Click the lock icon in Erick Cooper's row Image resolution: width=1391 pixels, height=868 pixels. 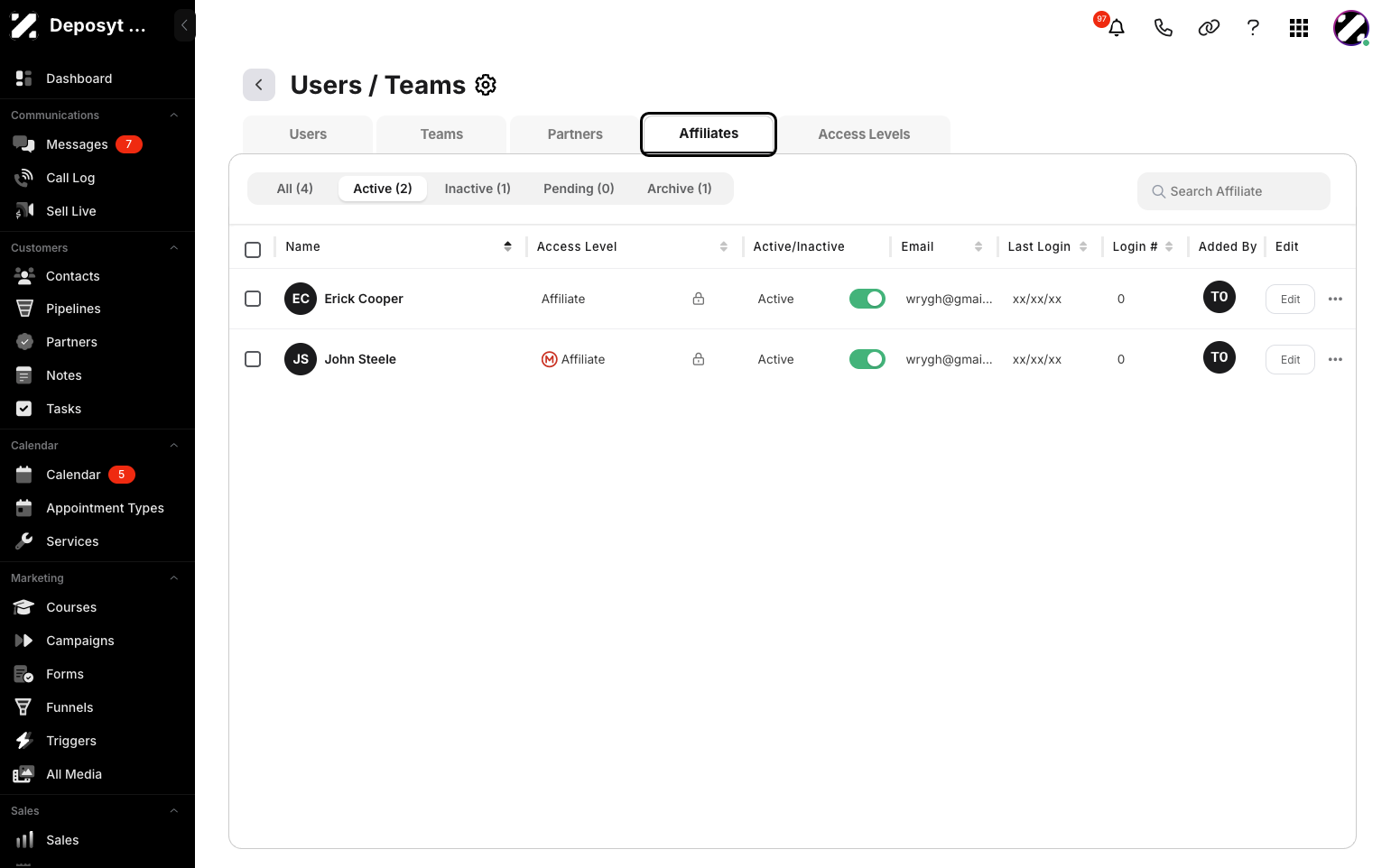pyautogui.click(x=699, y=299)
